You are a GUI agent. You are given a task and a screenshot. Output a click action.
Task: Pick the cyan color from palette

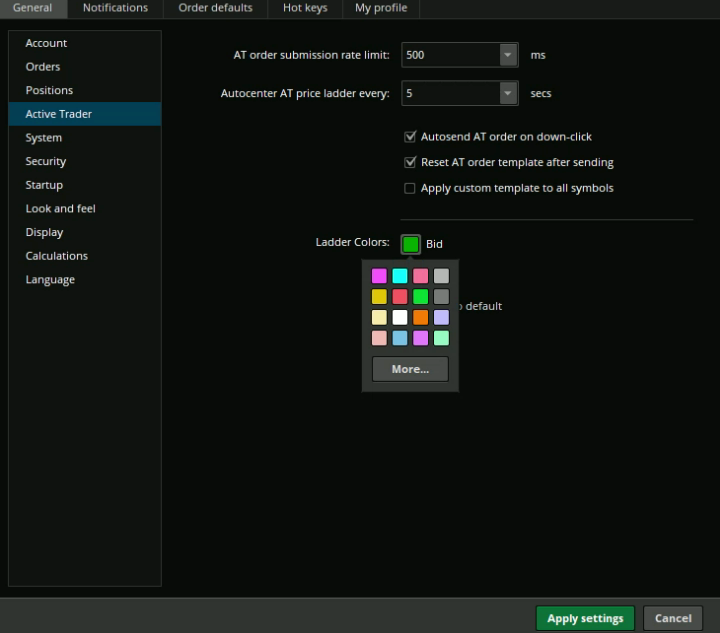click(x=400, y=276)
